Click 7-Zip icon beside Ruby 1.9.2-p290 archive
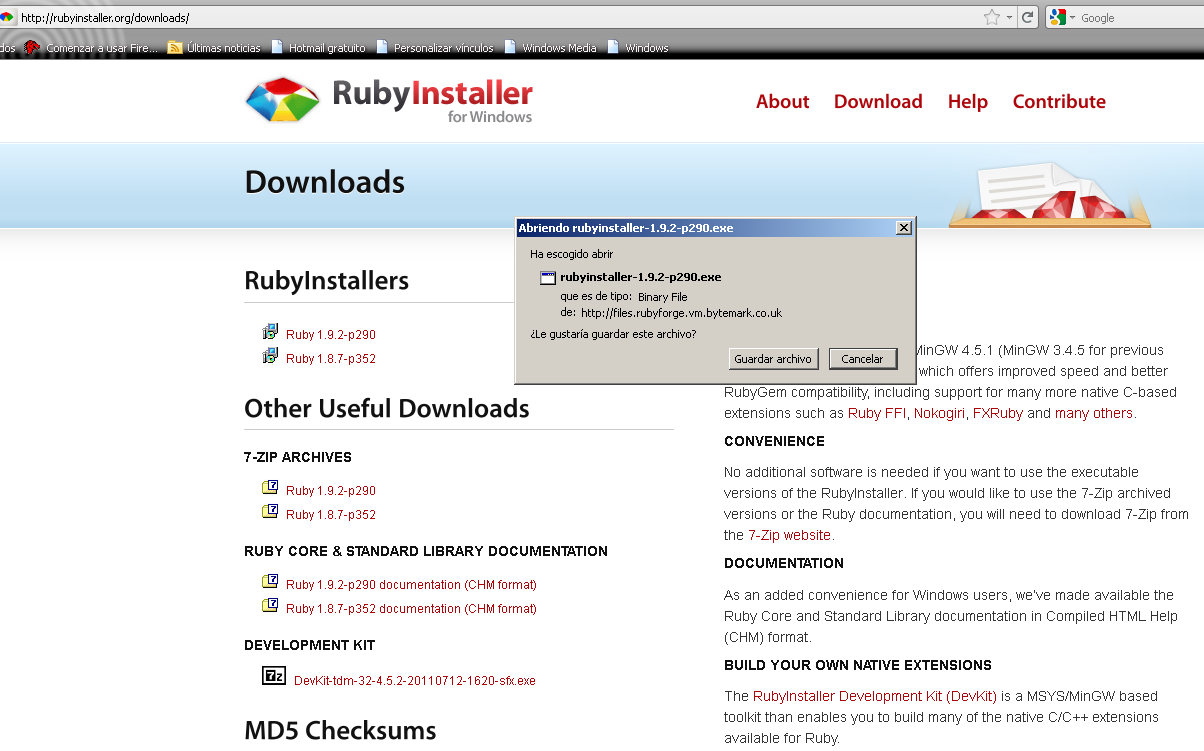This screenshot has height=751, width=1204. pos(270,487)
